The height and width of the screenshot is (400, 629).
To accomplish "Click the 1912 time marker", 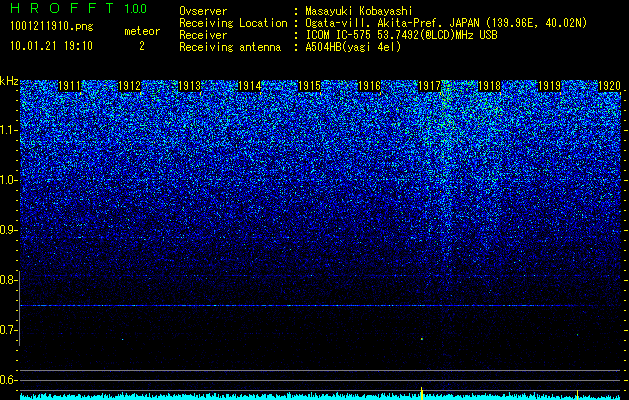I will pyautogui.click(x=130, y=86).
